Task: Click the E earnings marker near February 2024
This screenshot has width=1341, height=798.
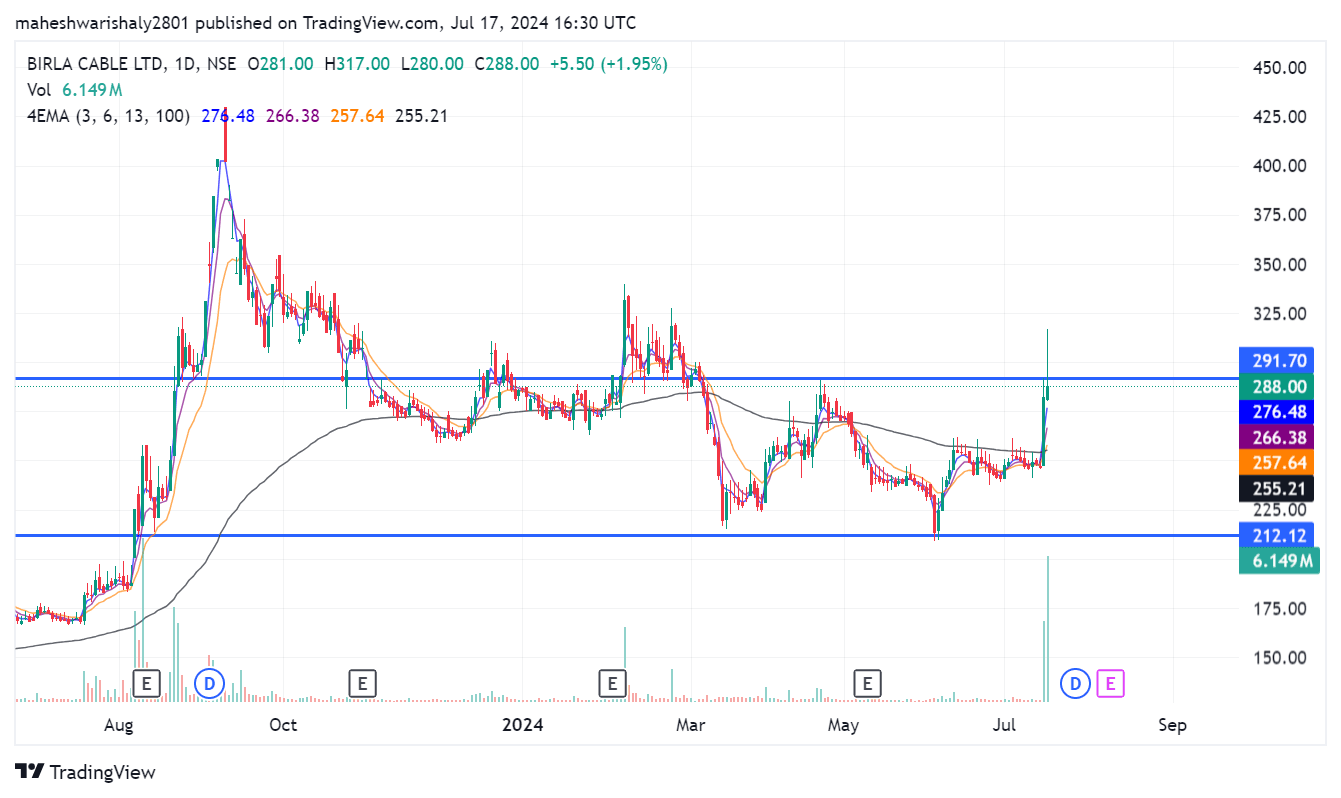Action: (611, 684)
